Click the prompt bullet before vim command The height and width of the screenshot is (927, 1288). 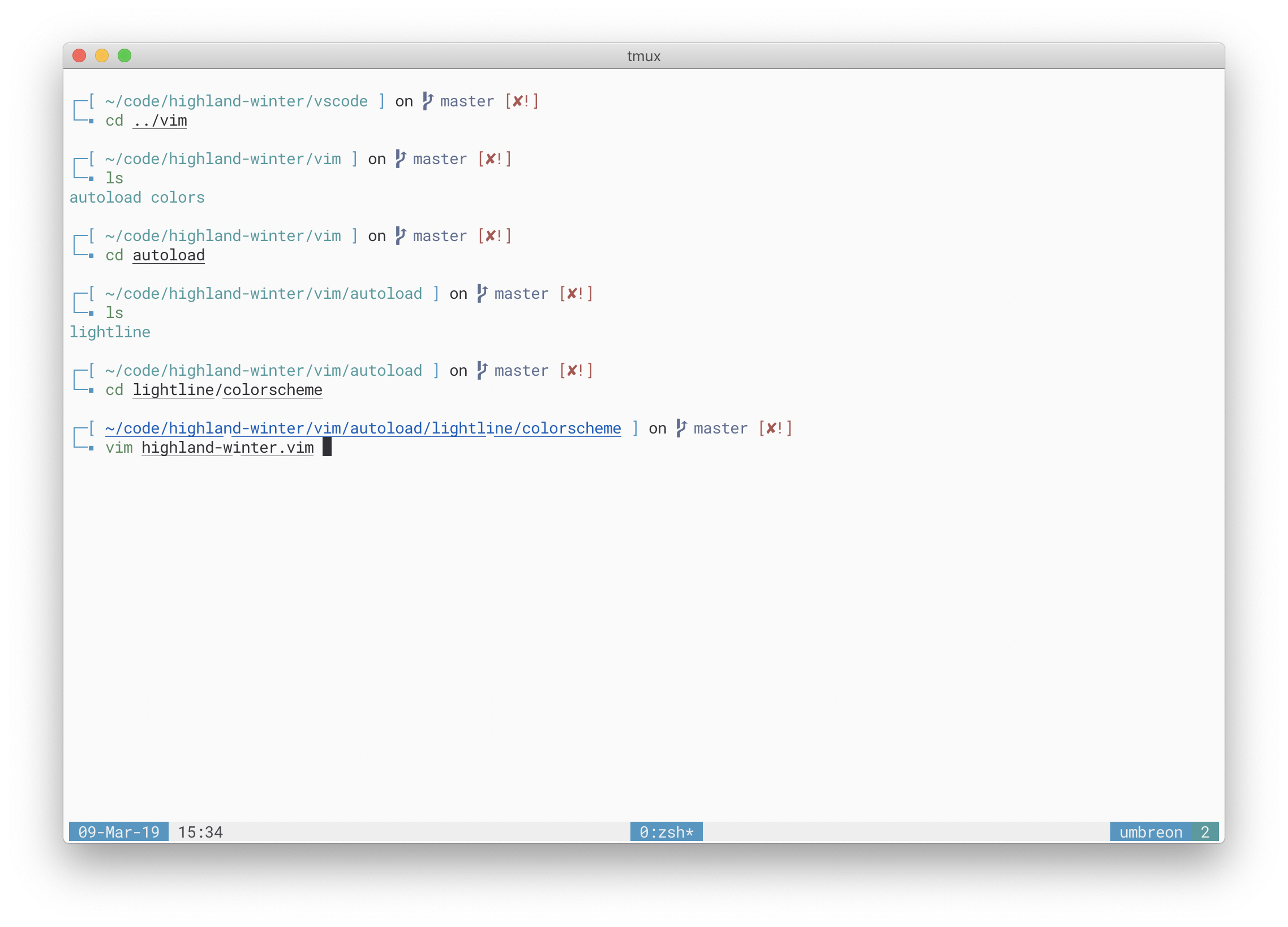click(x=91, y=448)
